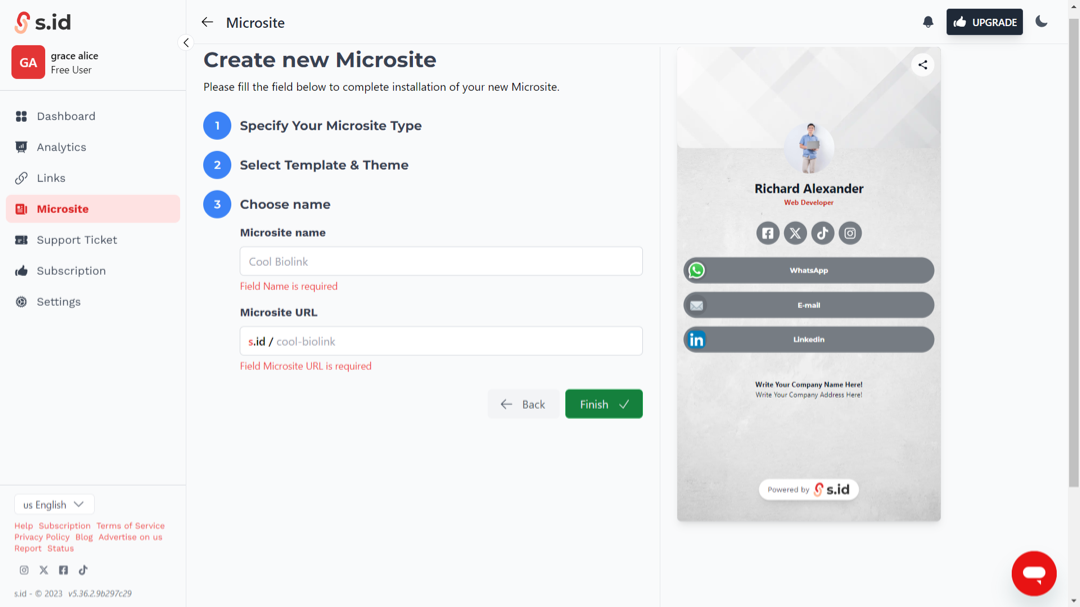Open the notifications bell
1080x607 pixels.
coord(928,22)
